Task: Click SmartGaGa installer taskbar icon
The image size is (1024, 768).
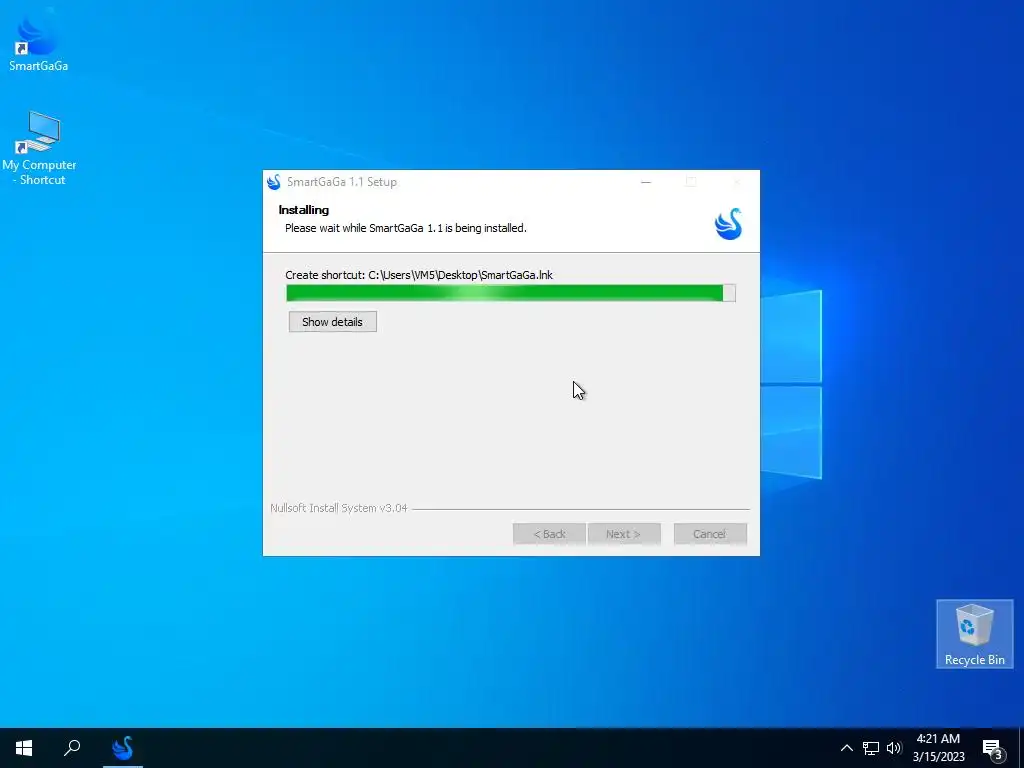Action: pos(123,748)
